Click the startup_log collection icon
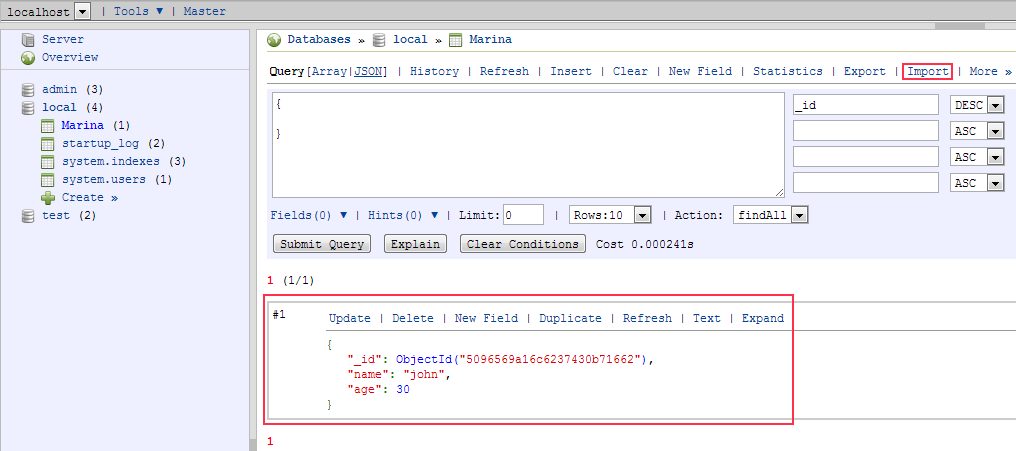Viewport: 1016px width, 451px height. 47,144
